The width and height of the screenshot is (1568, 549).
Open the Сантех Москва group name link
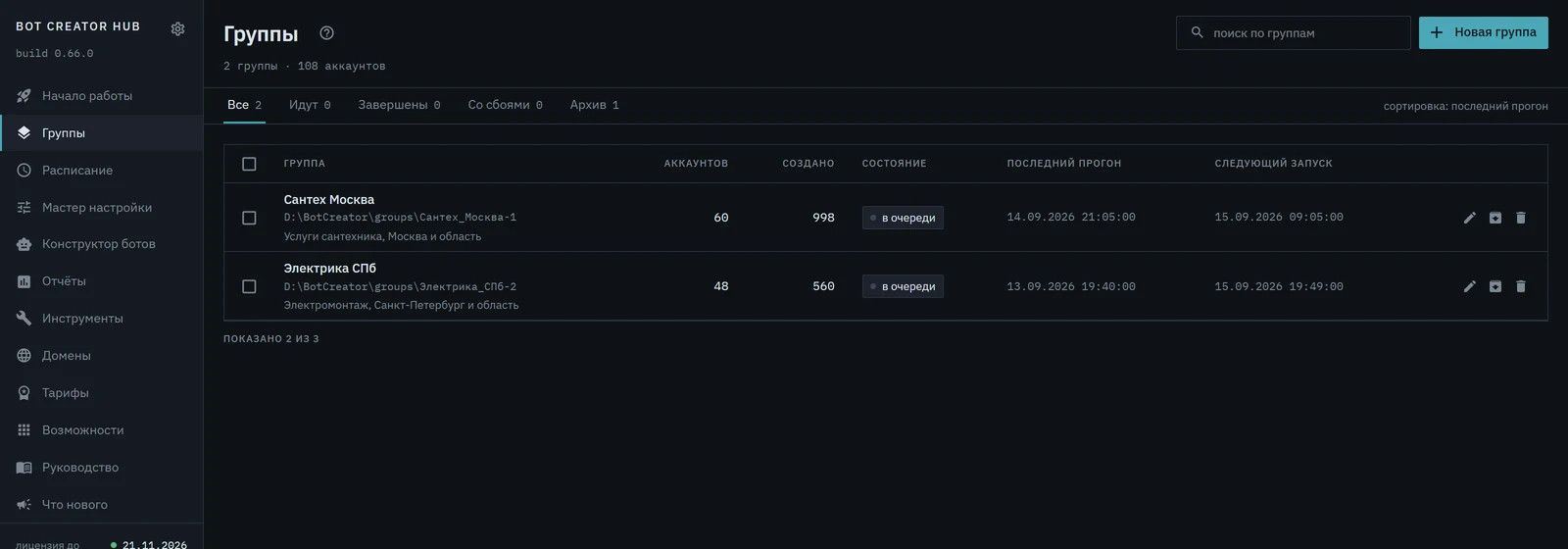point(329,199)
